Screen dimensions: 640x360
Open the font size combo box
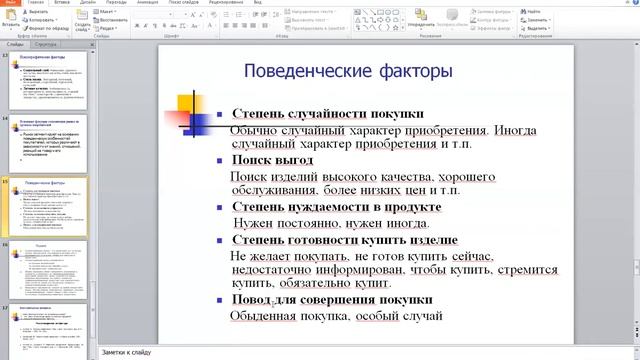pos(180,15)
